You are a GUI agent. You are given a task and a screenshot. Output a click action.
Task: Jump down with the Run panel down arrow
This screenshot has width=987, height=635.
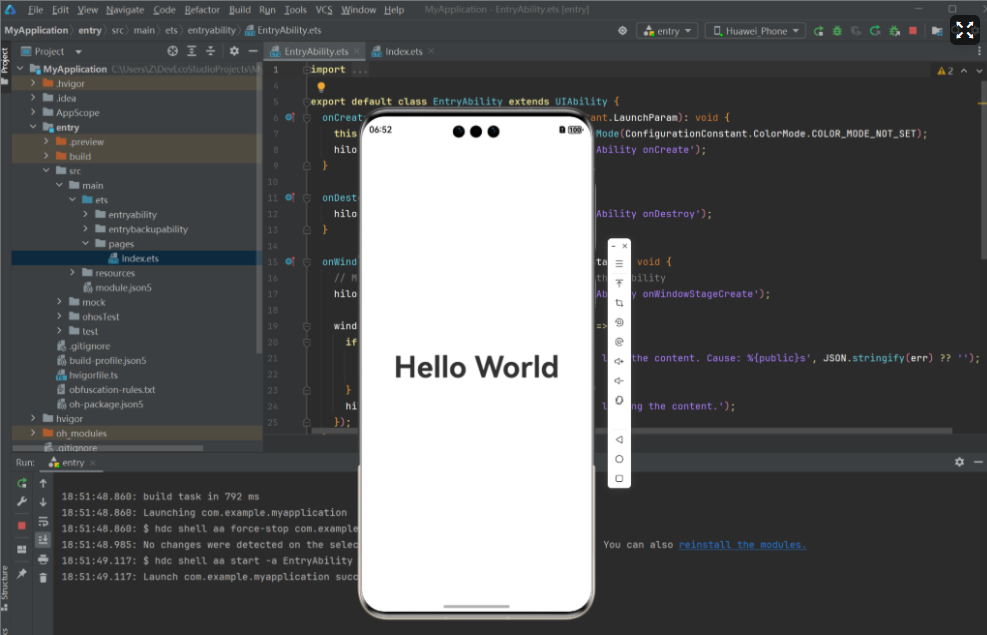tap(43, 502)
